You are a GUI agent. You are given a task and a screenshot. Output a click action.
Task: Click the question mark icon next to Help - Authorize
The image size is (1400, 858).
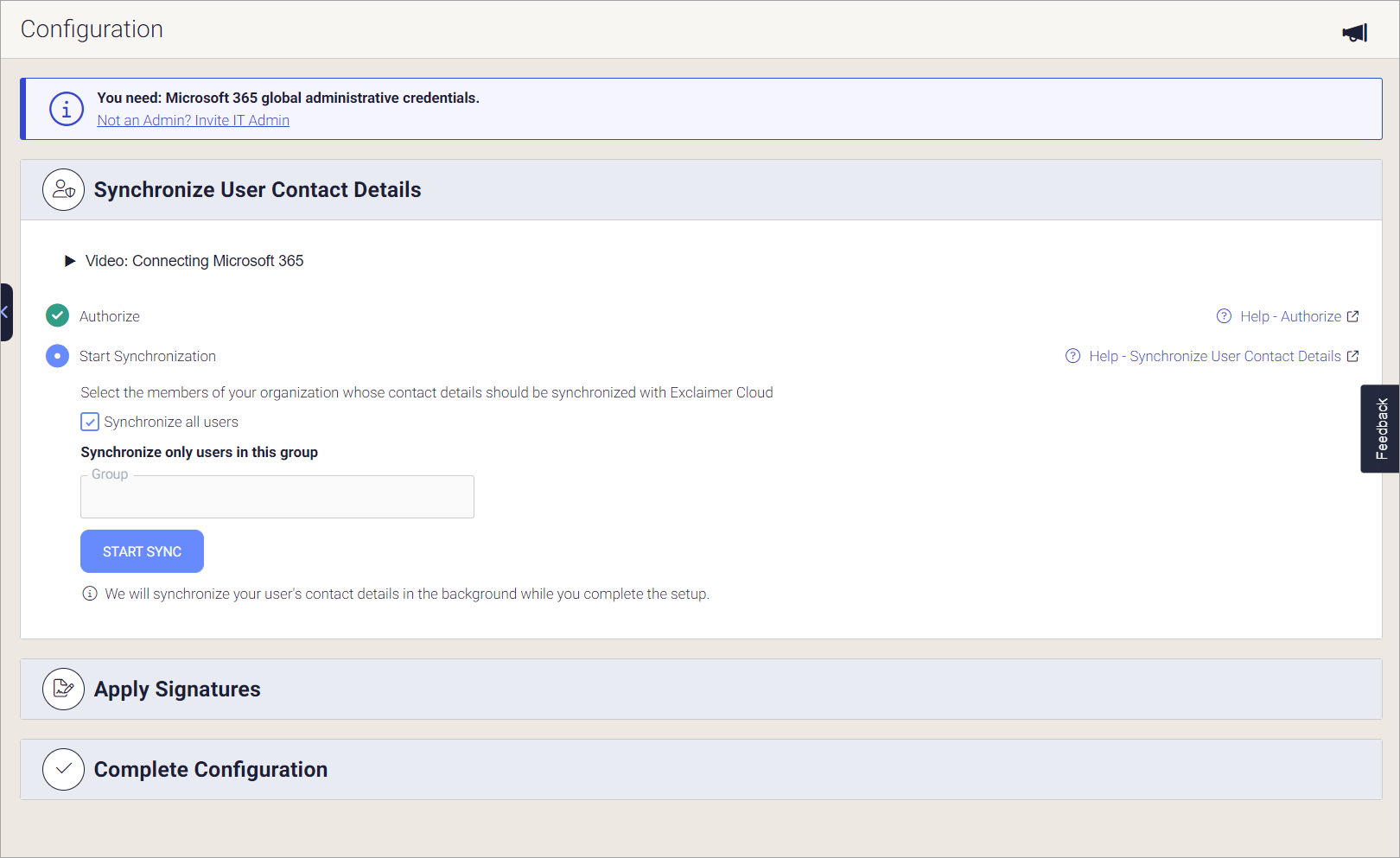1224,316
